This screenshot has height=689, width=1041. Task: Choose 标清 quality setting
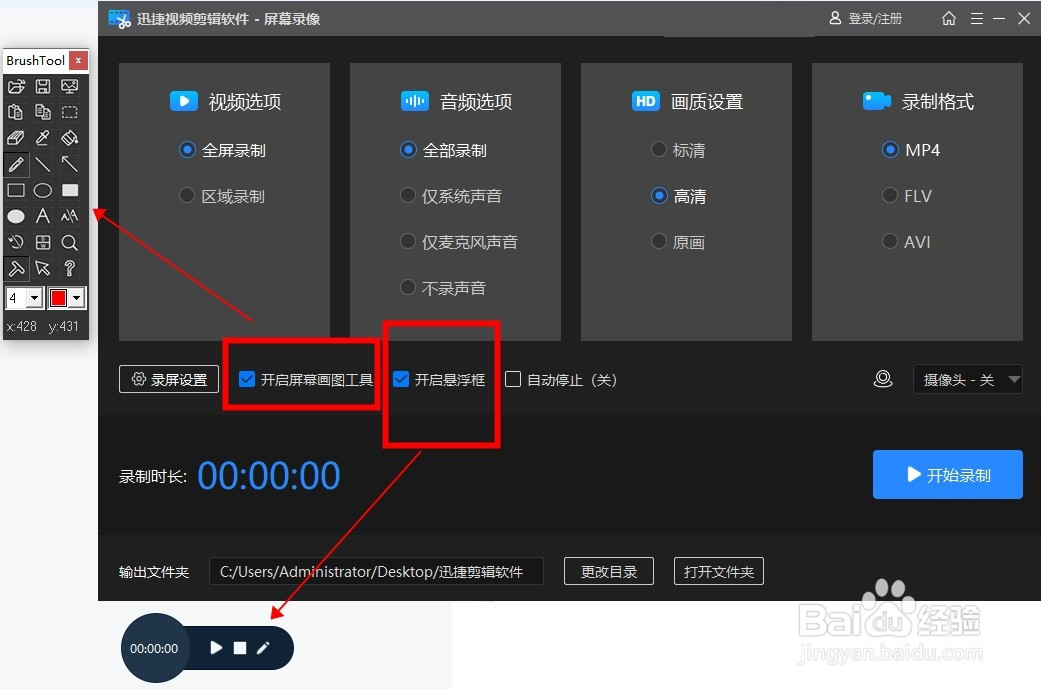tap(678, 150)
